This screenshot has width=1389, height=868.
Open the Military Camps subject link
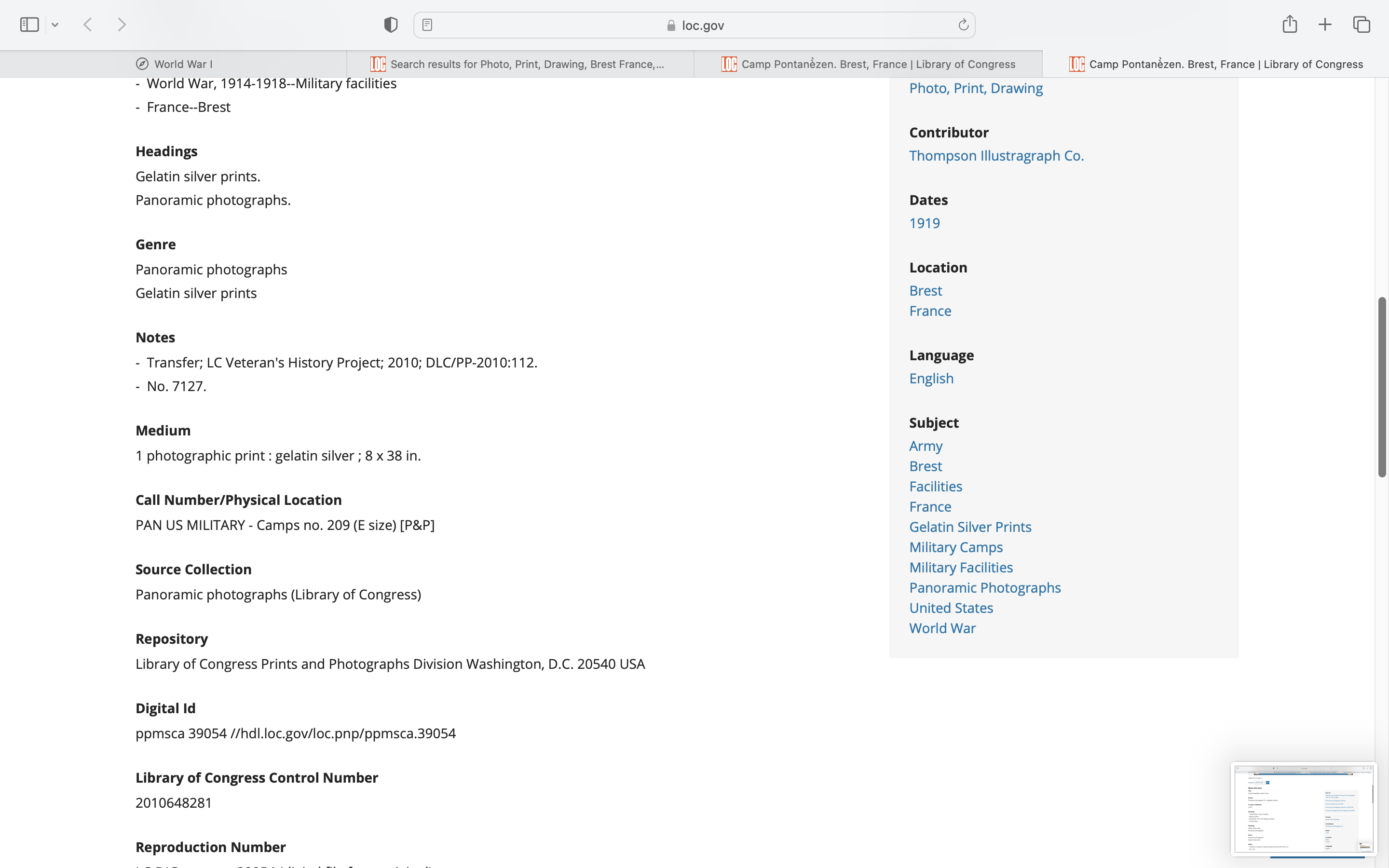click(x=955, y=547)
